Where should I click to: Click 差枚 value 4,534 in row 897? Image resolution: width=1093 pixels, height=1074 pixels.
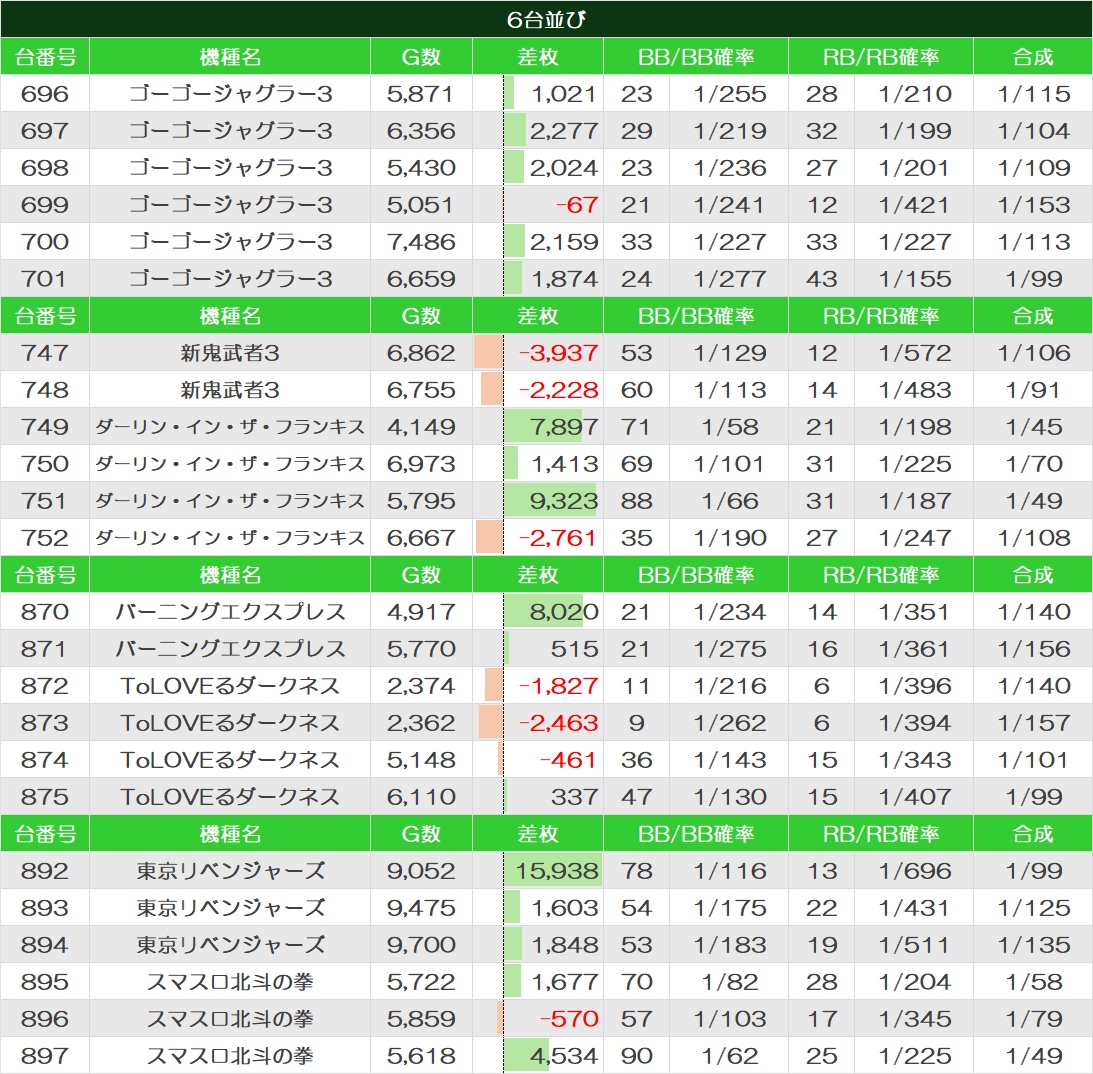[563, 1054]
